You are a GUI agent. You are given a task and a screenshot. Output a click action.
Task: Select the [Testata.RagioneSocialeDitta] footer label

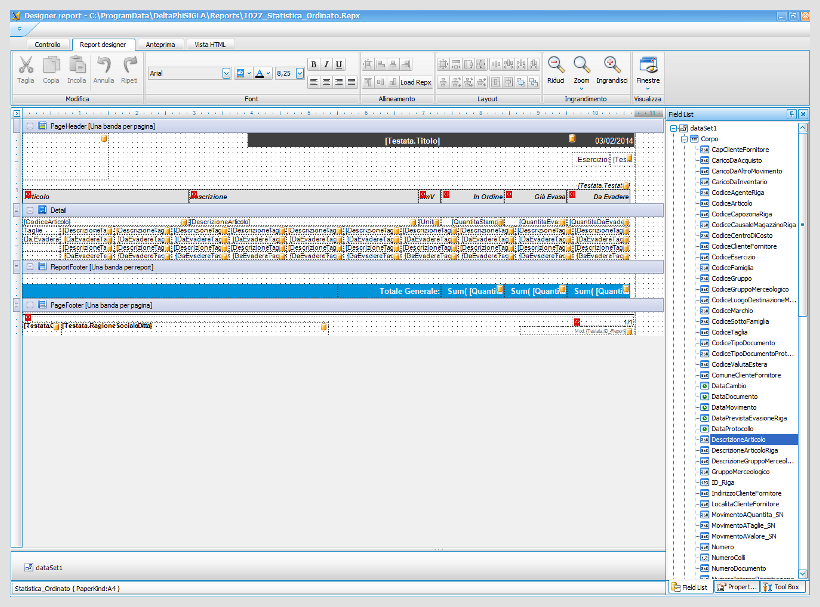pyautogui.click(x=193, y=326)
